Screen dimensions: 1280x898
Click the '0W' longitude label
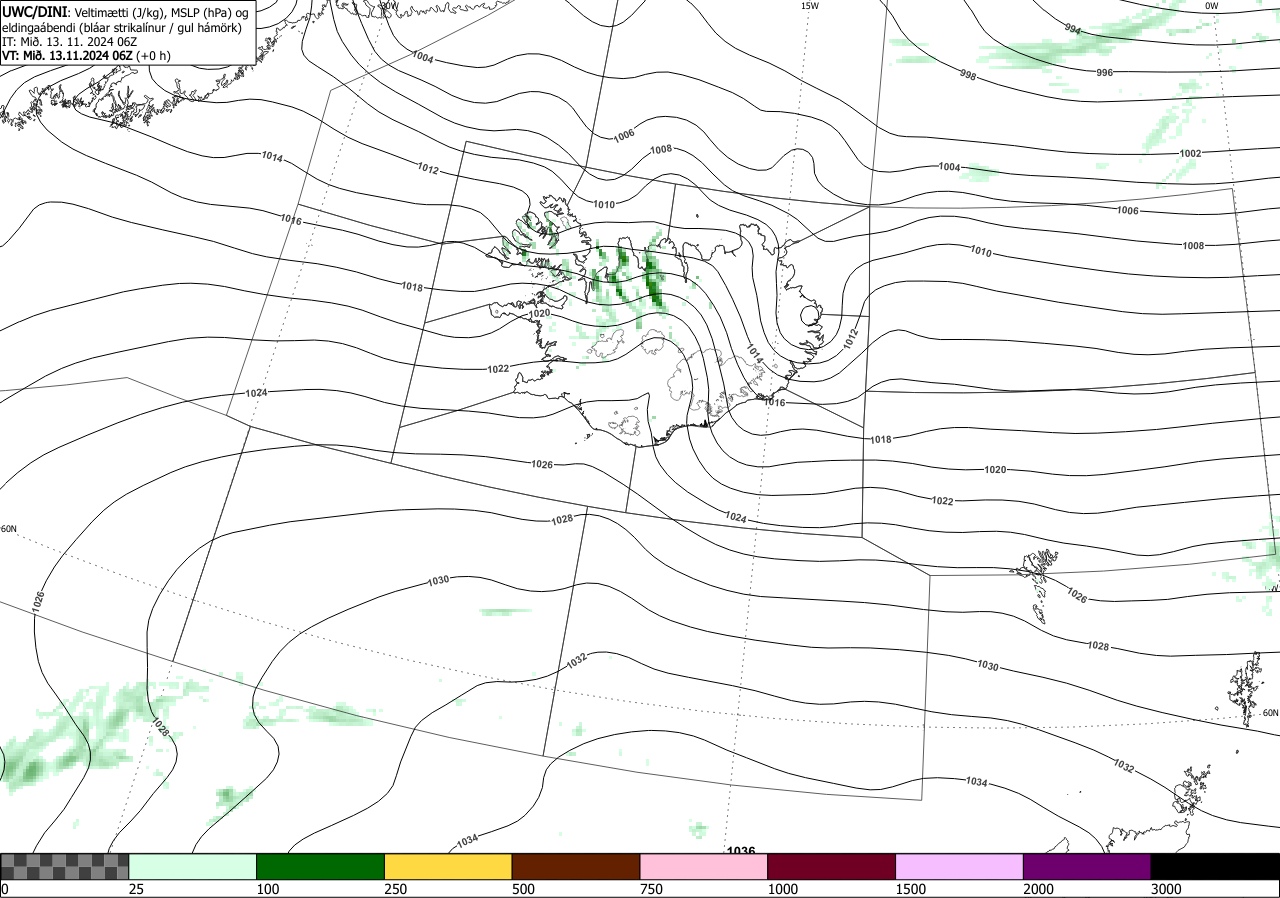click(x=1211, y=6)
